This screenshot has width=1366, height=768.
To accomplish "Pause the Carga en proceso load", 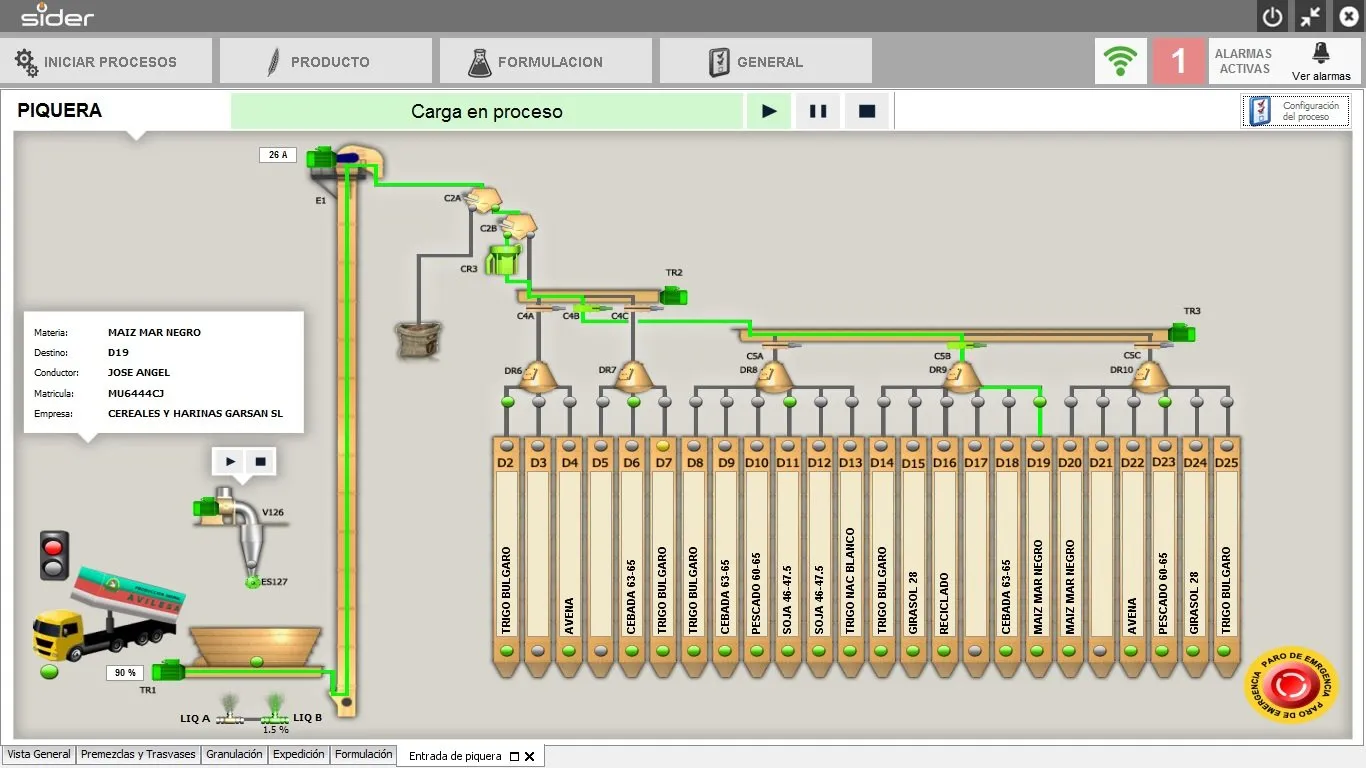I will click(x=818, y=111).
